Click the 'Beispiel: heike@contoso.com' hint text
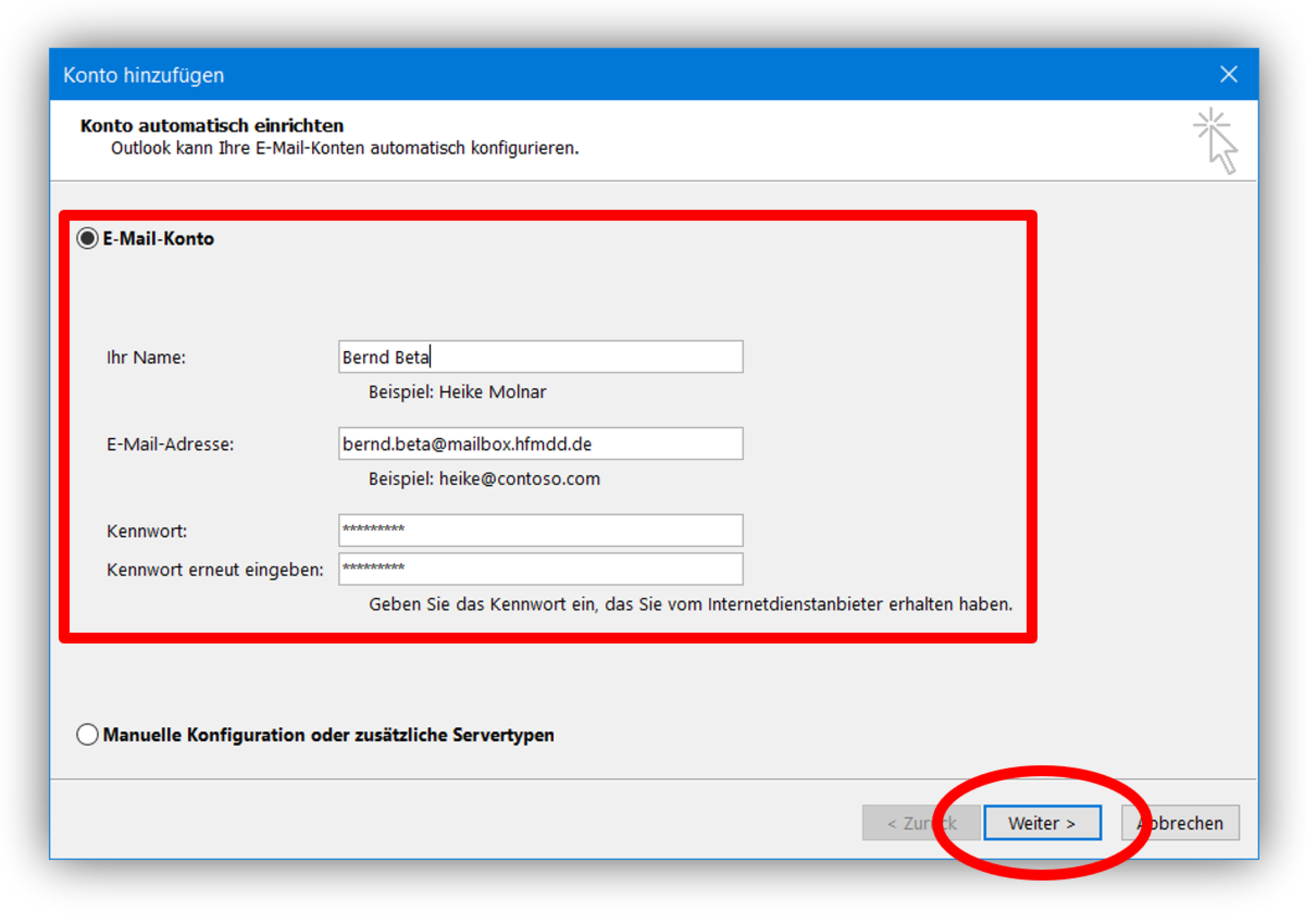The height and width of the screenshot is (924, 1305). (484, 479)
